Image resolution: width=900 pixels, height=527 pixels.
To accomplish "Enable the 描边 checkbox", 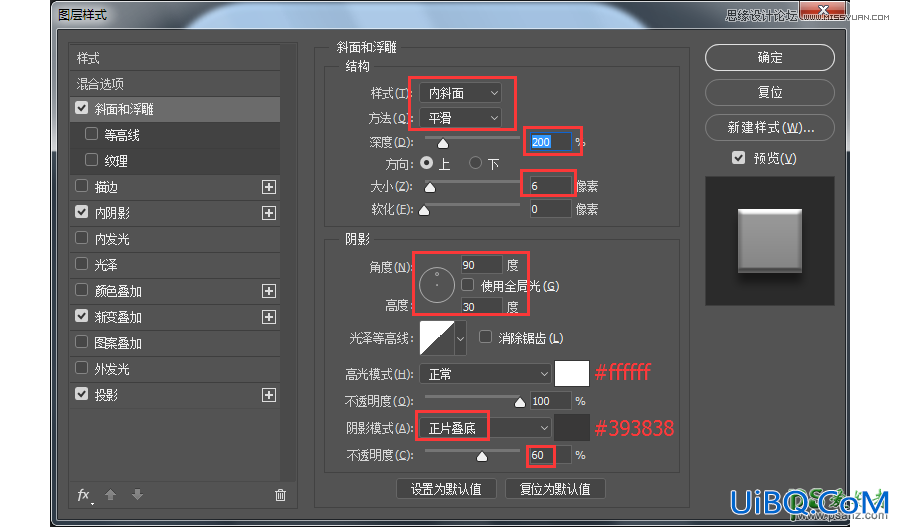I will (x=82, y=186).
